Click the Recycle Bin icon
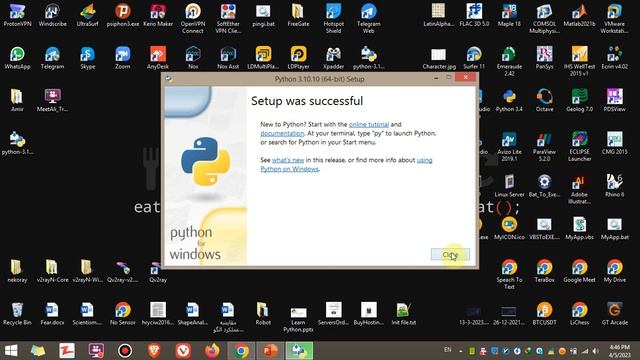The height and width of the screenshot is (360, 640). pyautogui.click(x=17, y=314)
